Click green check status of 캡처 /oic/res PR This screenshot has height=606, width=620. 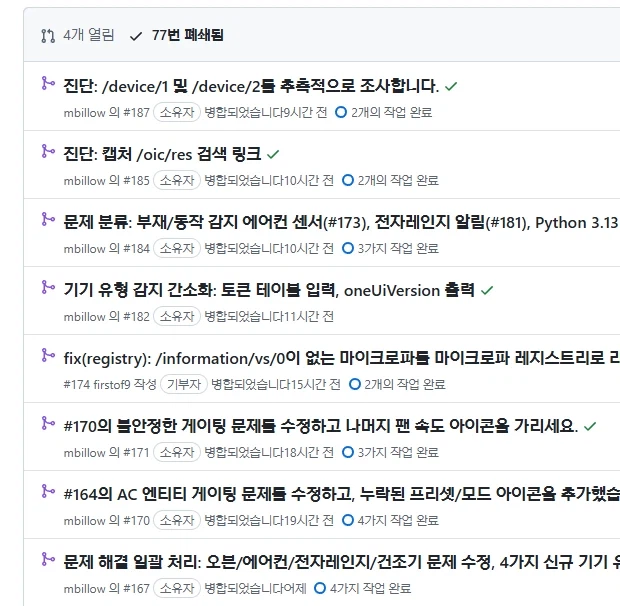(273, 154)
